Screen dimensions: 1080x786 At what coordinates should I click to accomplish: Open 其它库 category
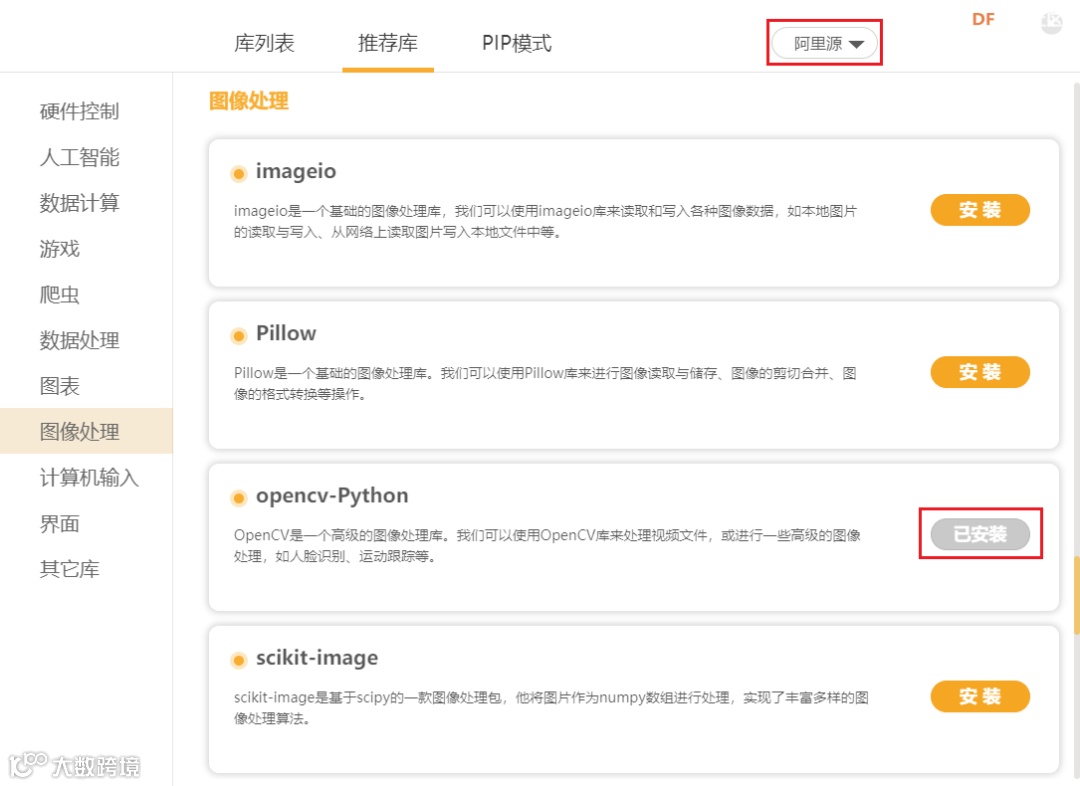click(x=70, y=569)
